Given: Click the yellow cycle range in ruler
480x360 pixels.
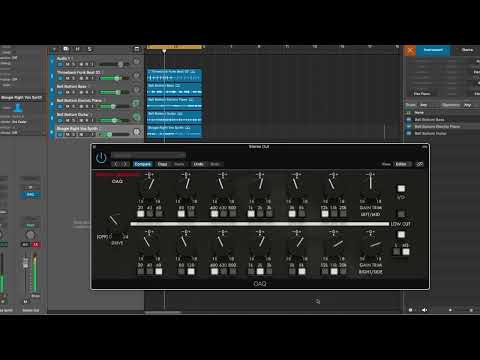Looking at the screenshot, I should [x=175, y=47].
